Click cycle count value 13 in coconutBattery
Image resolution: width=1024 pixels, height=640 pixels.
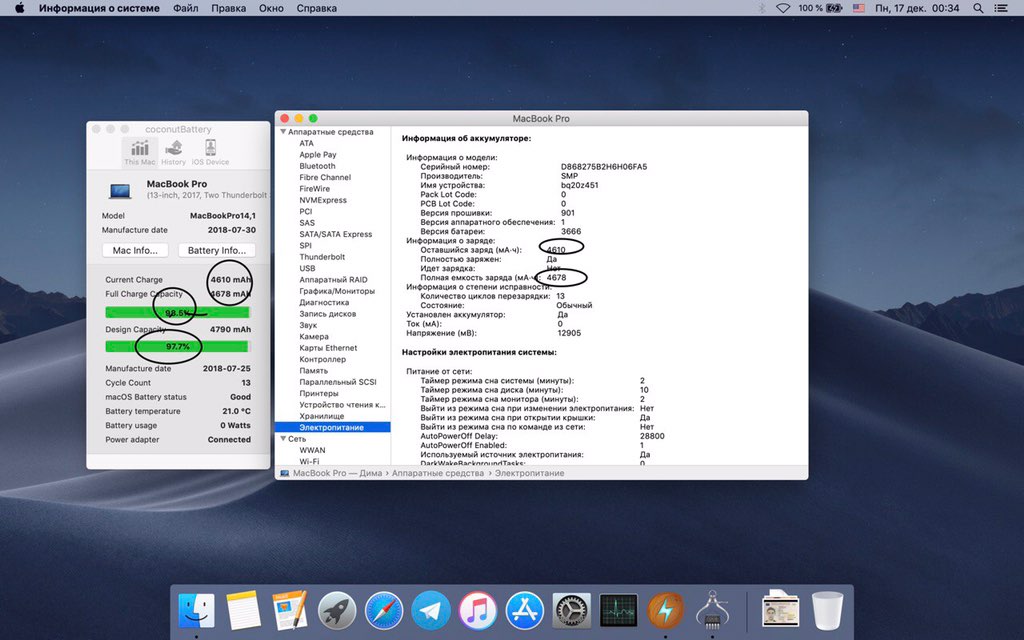246,383
